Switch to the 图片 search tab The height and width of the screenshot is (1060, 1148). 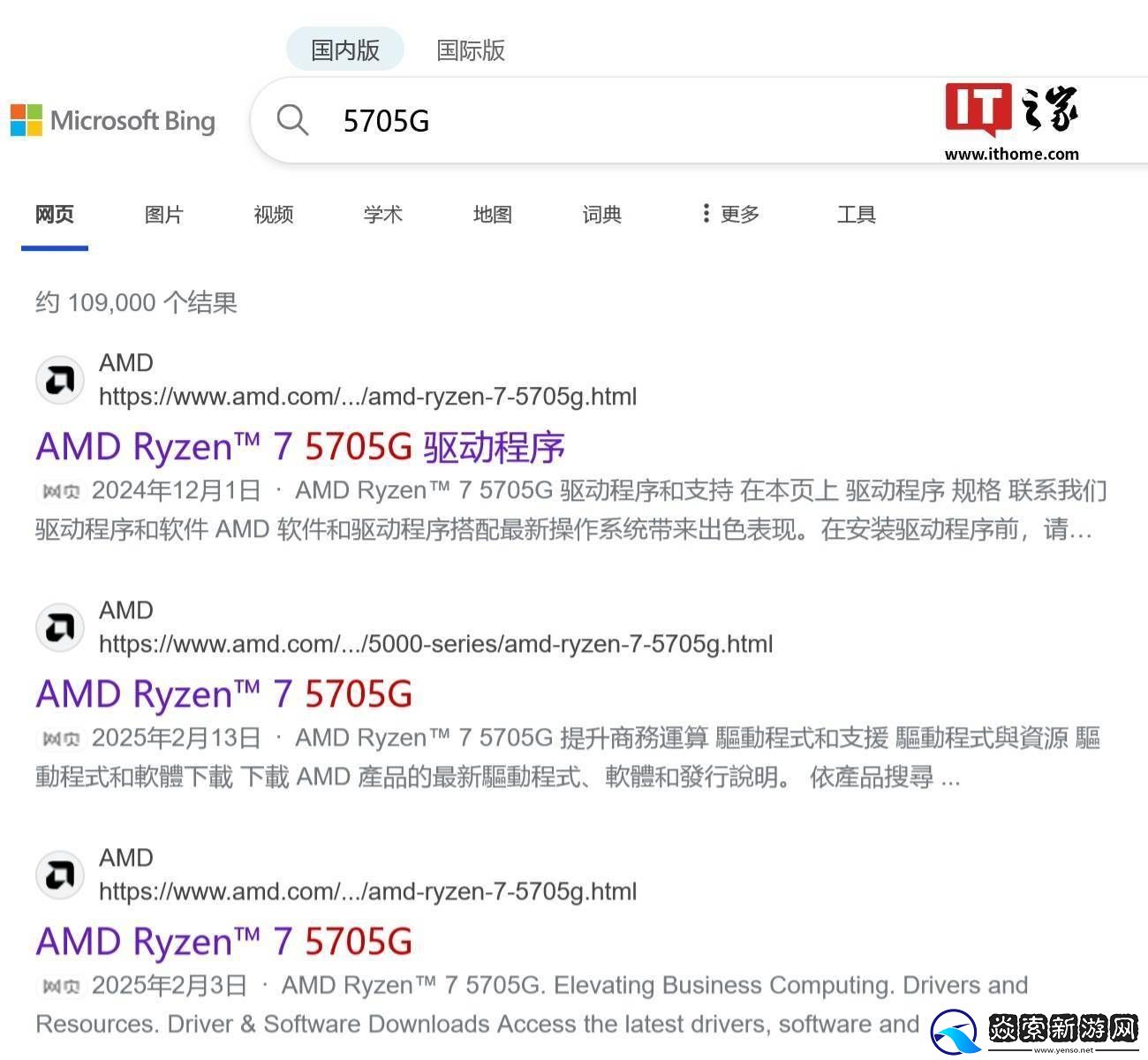click(162, 215)
